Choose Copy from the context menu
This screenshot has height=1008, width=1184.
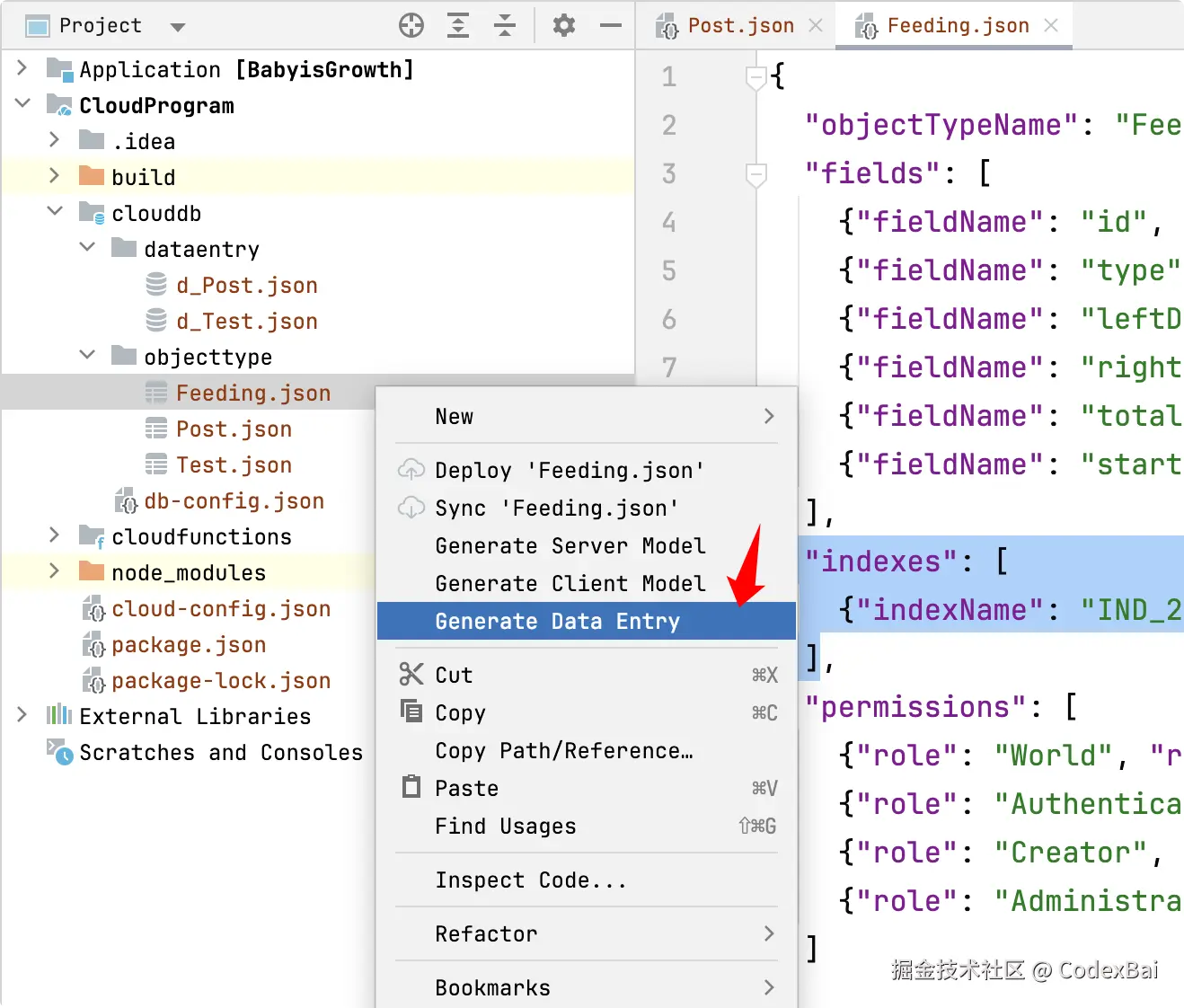click(x=587, y=712)
